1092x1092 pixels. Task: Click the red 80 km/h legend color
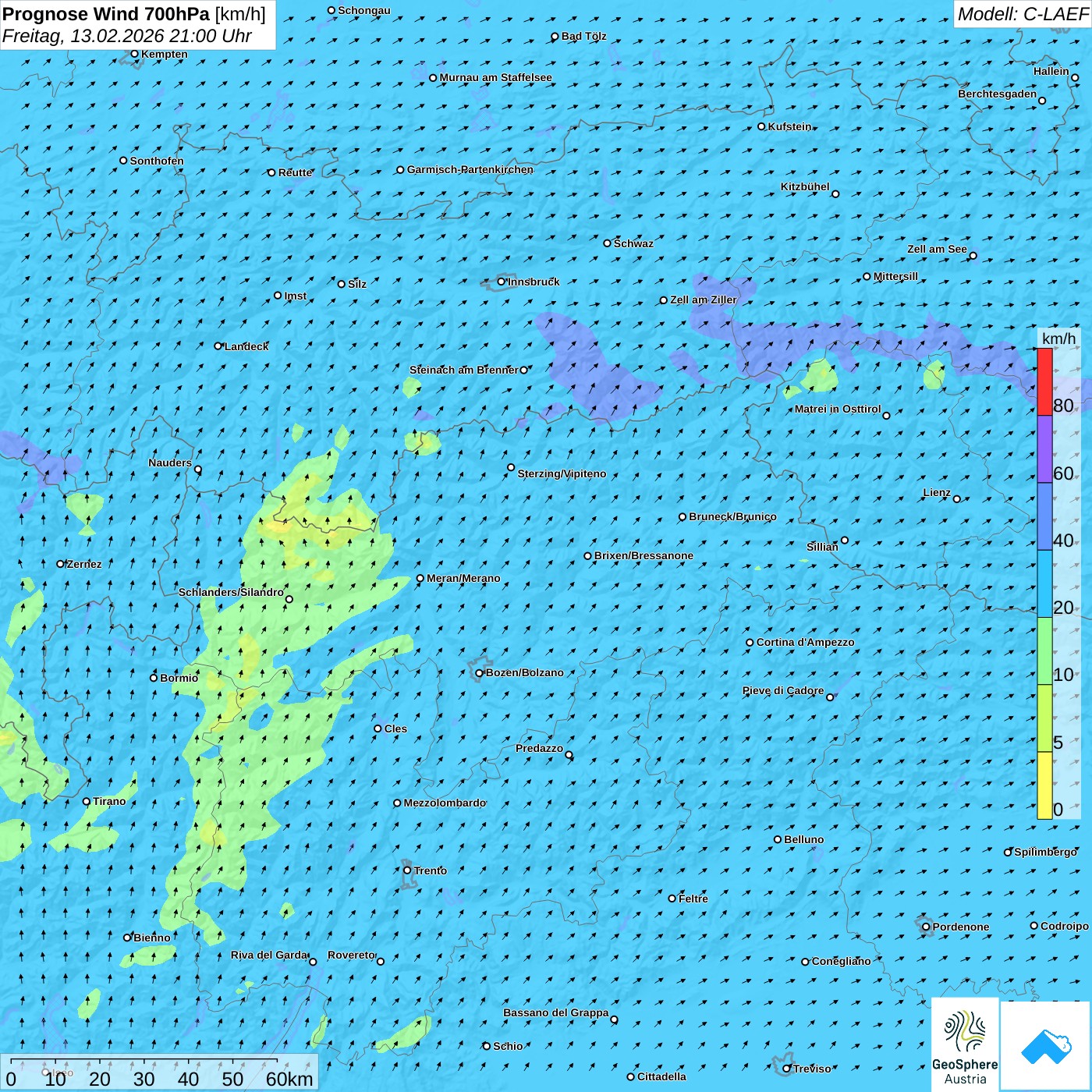pyautogui.click(x=1044, y=381)
